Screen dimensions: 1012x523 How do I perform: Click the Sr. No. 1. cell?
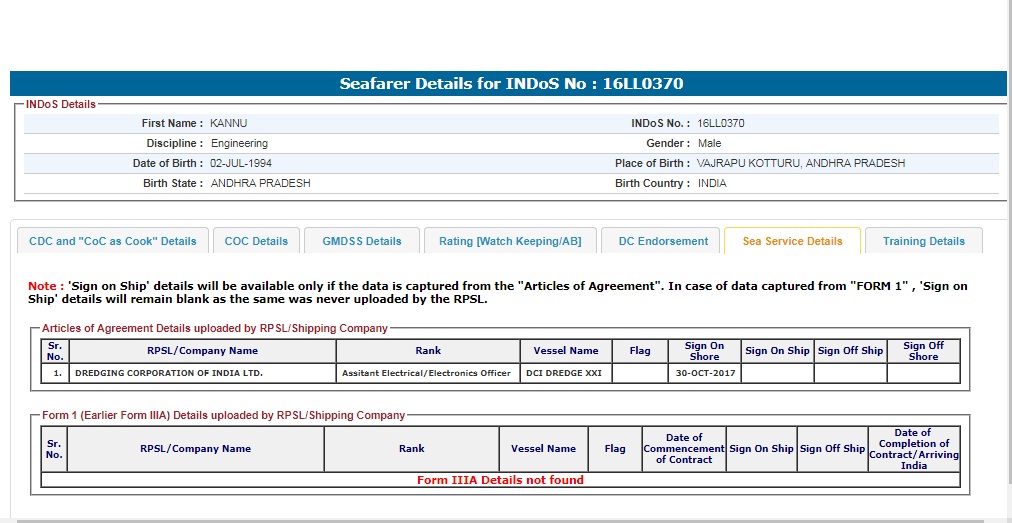[x=55, y=373]
